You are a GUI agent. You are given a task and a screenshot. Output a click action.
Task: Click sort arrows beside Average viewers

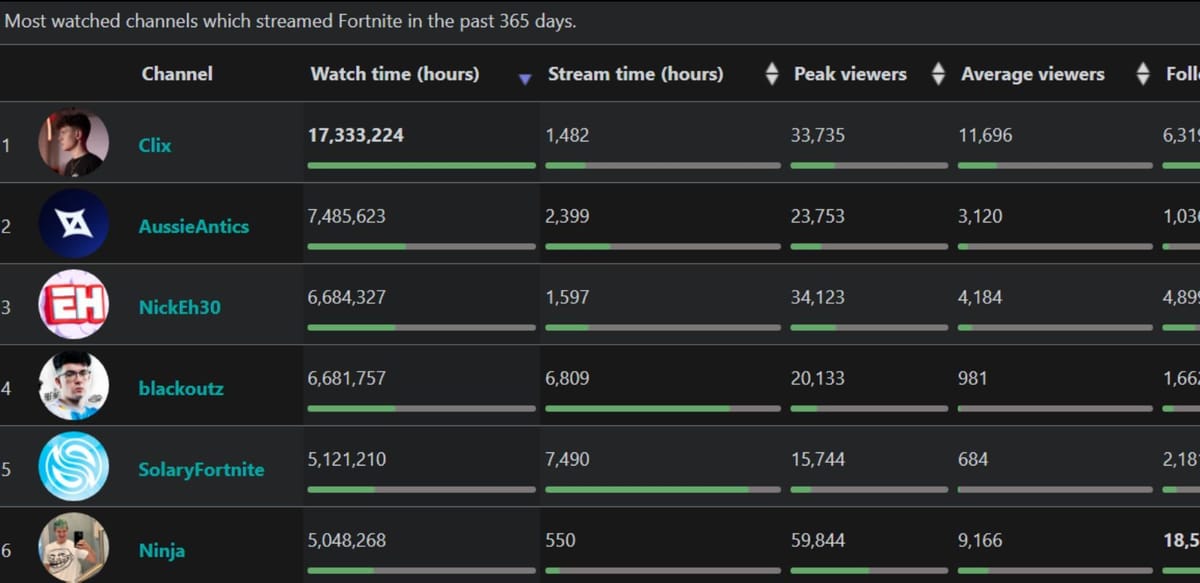[1143, 74]
